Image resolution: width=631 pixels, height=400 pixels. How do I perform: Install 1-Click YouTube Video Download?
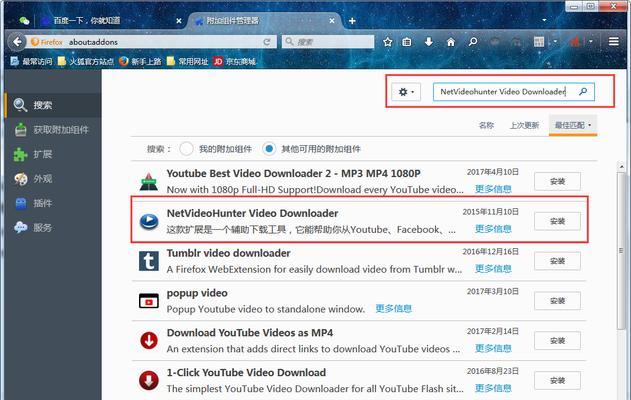557,380
